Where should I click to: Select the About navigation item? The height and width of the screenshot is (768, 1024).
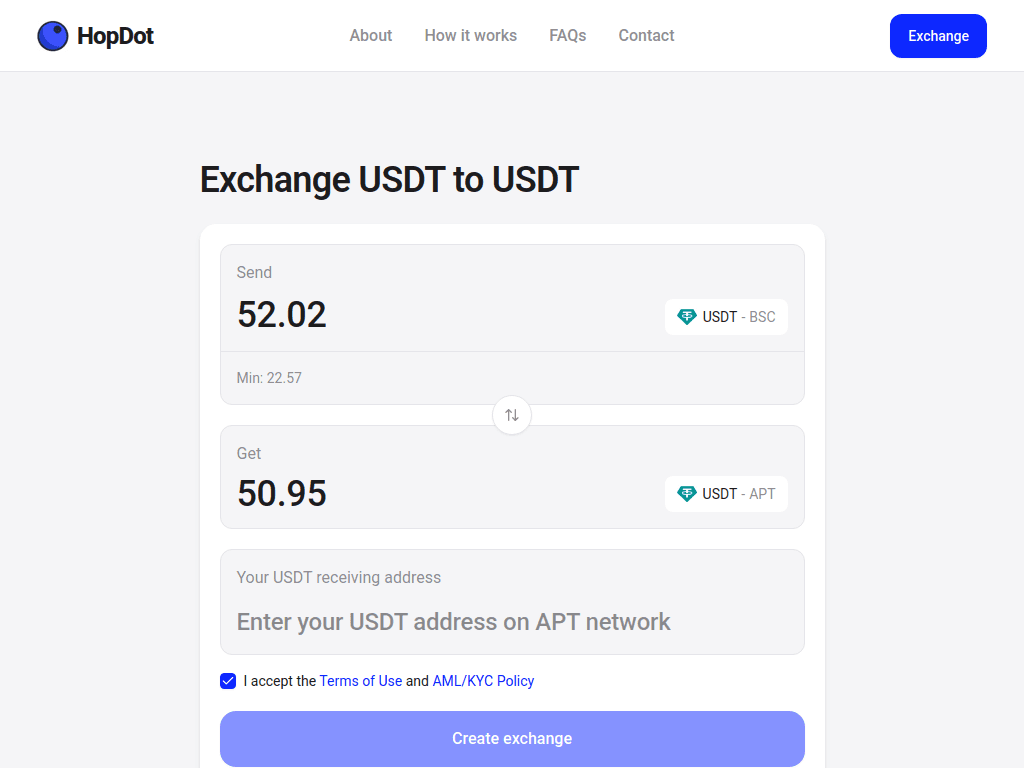(x=370, y=35)
